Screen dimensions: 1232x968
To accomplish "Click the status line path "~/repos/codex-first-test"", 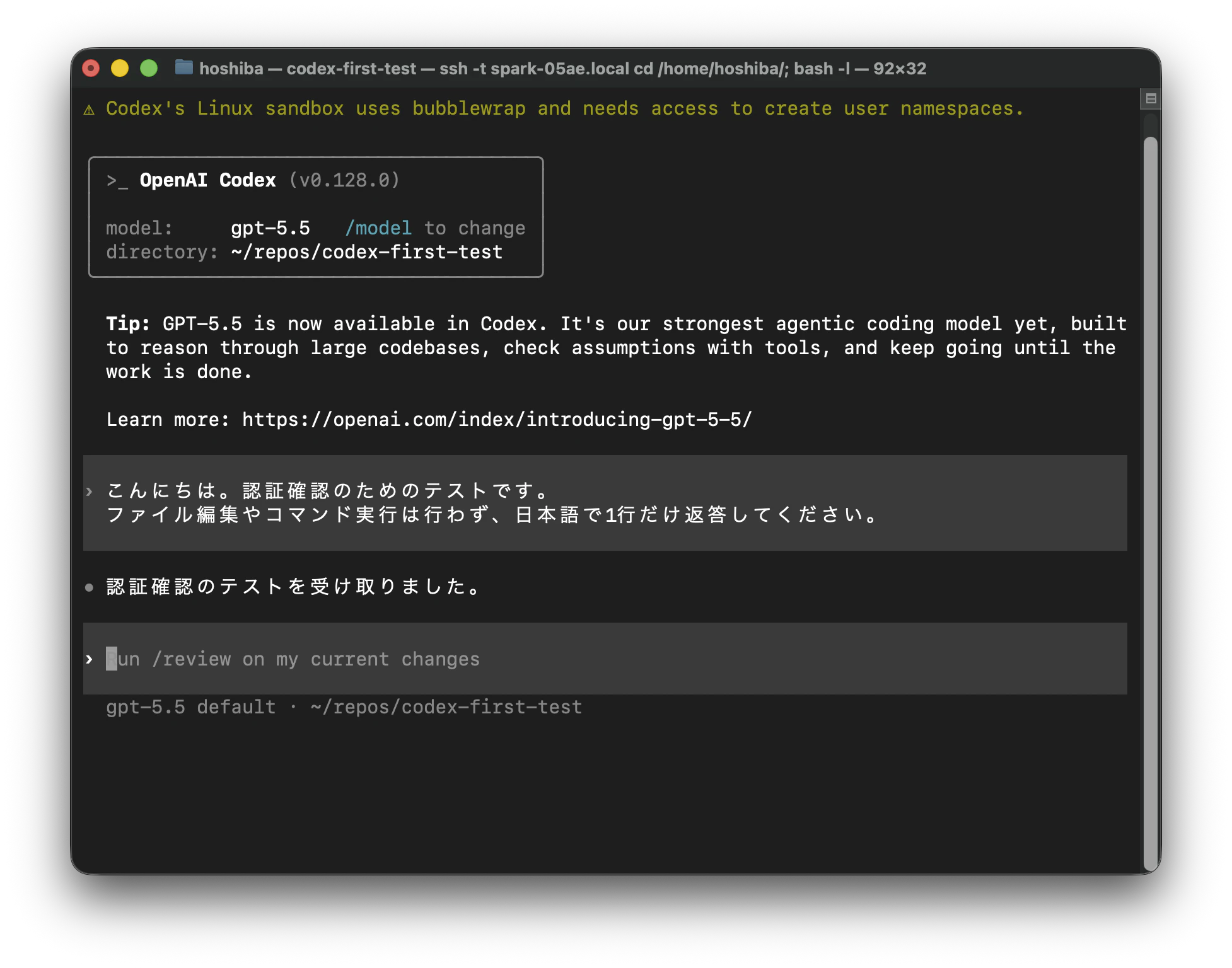I will coord(446,707).
